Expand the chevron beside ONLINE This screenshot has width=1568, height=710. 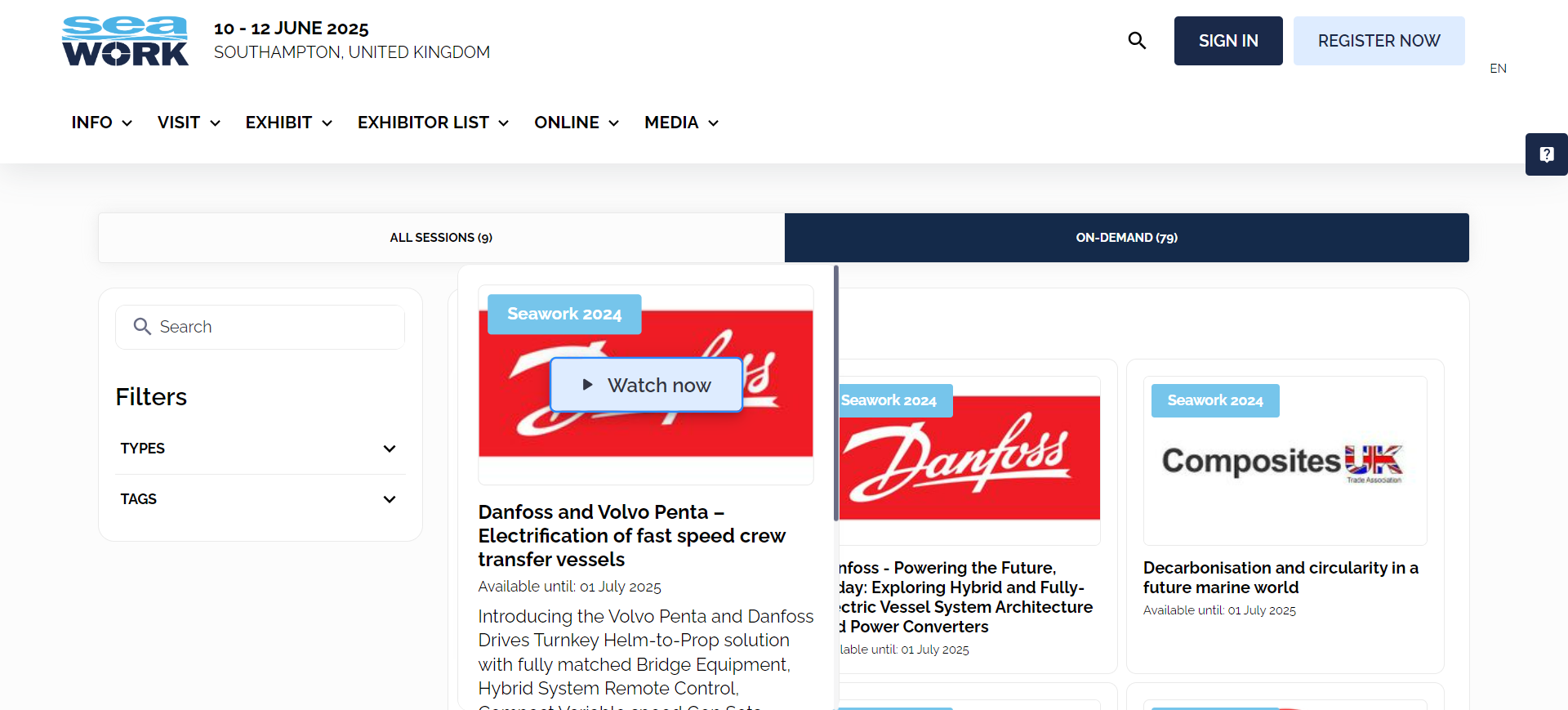[x=614, y=123]
